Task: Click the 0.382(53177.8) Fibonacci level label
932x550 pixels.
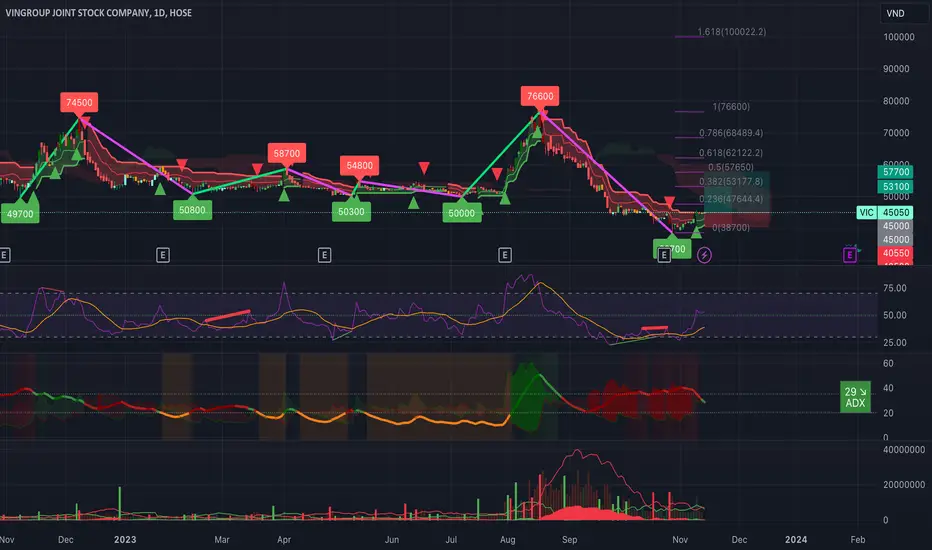Action: 731,181
